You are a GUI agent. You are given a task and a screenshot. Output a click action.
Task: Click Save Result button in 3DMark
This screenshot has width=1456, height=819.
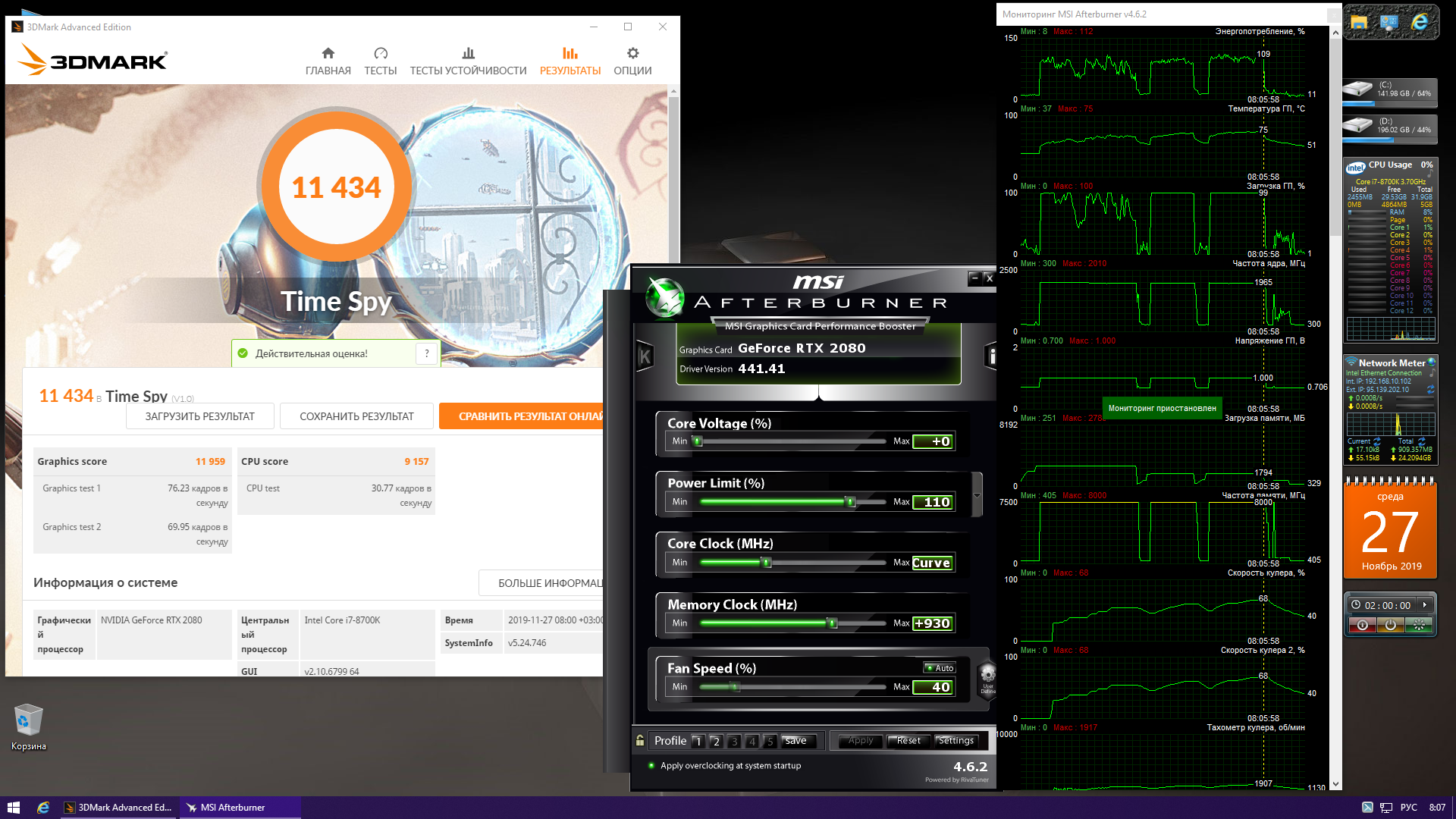[x=356, y=416]
